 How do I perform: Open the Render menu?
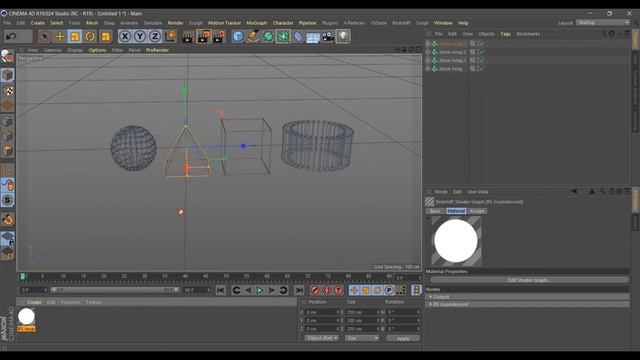point(176,23)
